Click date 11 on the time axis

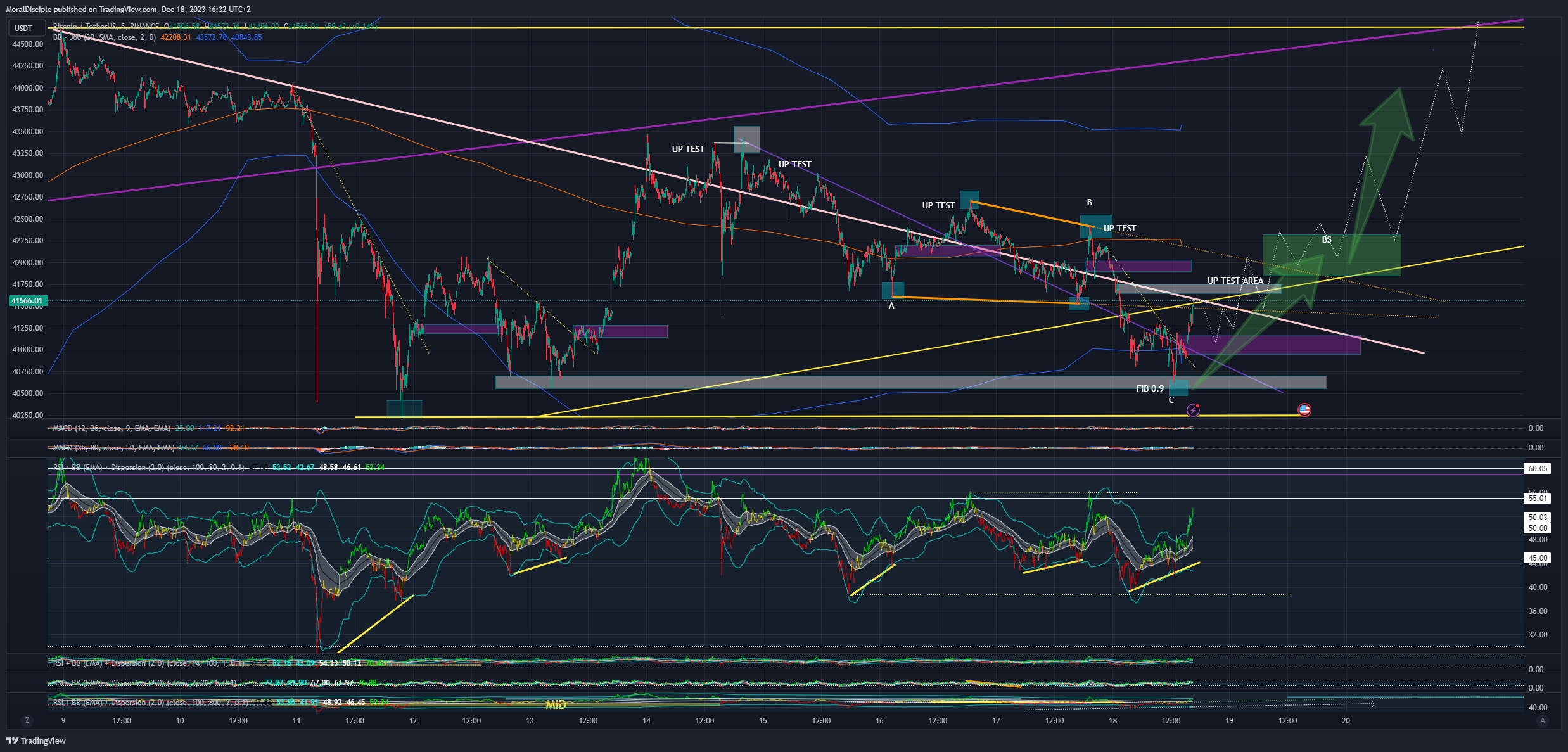coord(296,721)
